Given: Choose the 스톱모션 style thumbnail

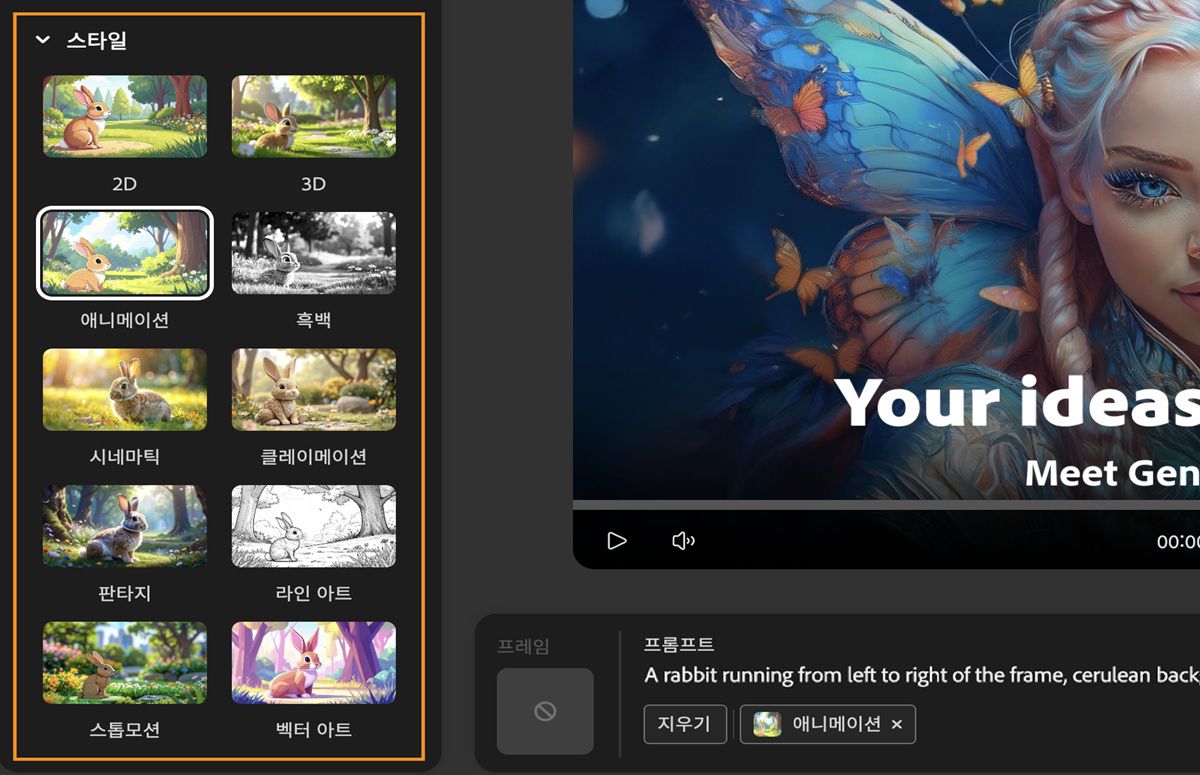Looking at the screenshot, I should click(125, 663).
